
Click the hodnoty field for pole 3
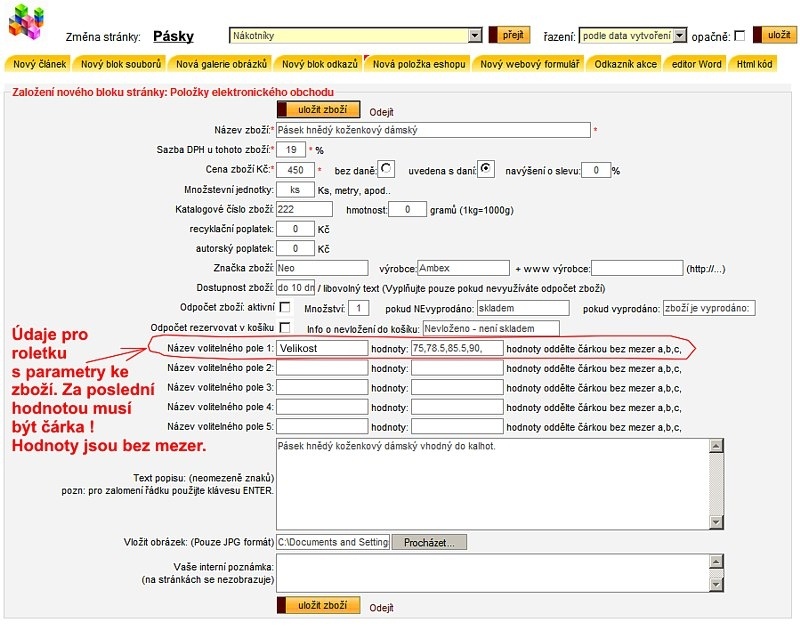[457, 387]
